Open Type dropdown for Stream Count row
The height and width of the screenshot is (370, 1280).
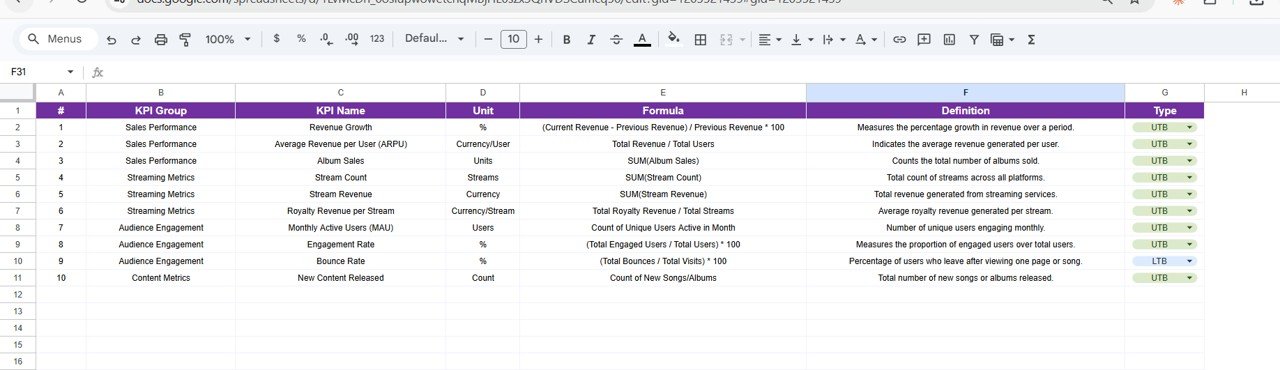[1164, 177]
